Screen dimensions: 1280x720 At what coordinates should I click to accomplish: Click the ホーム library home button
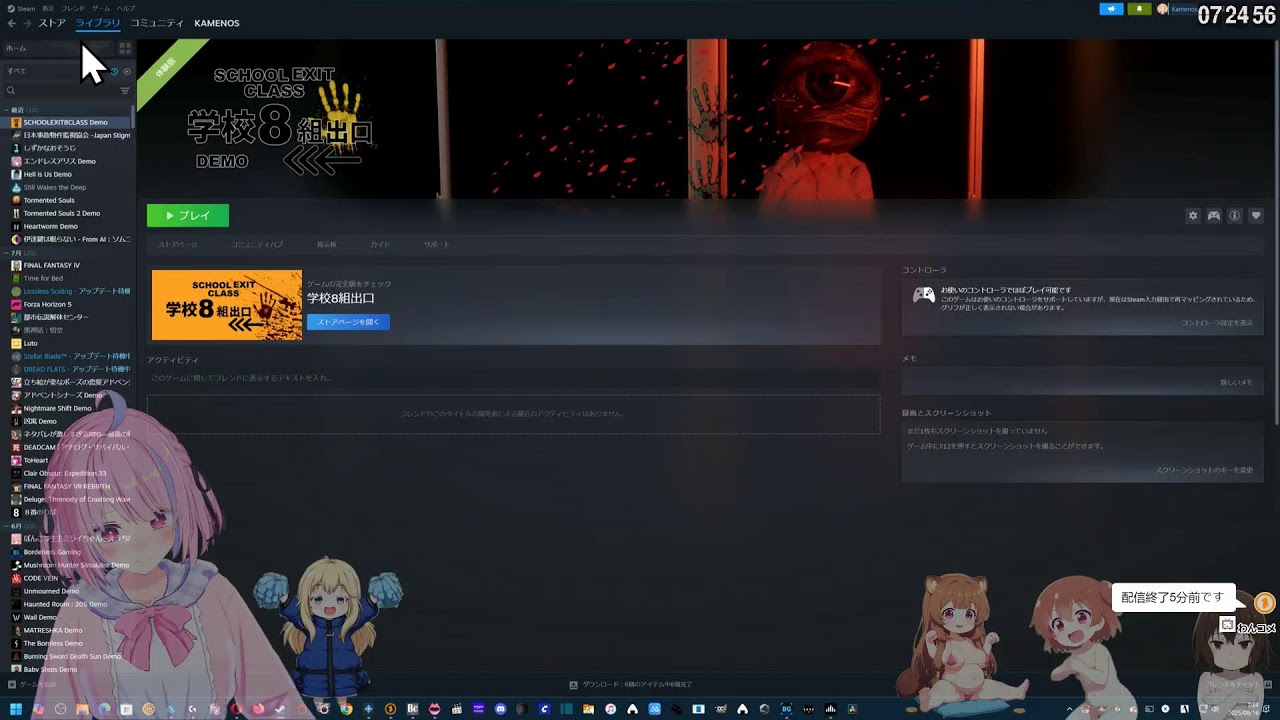57,48
